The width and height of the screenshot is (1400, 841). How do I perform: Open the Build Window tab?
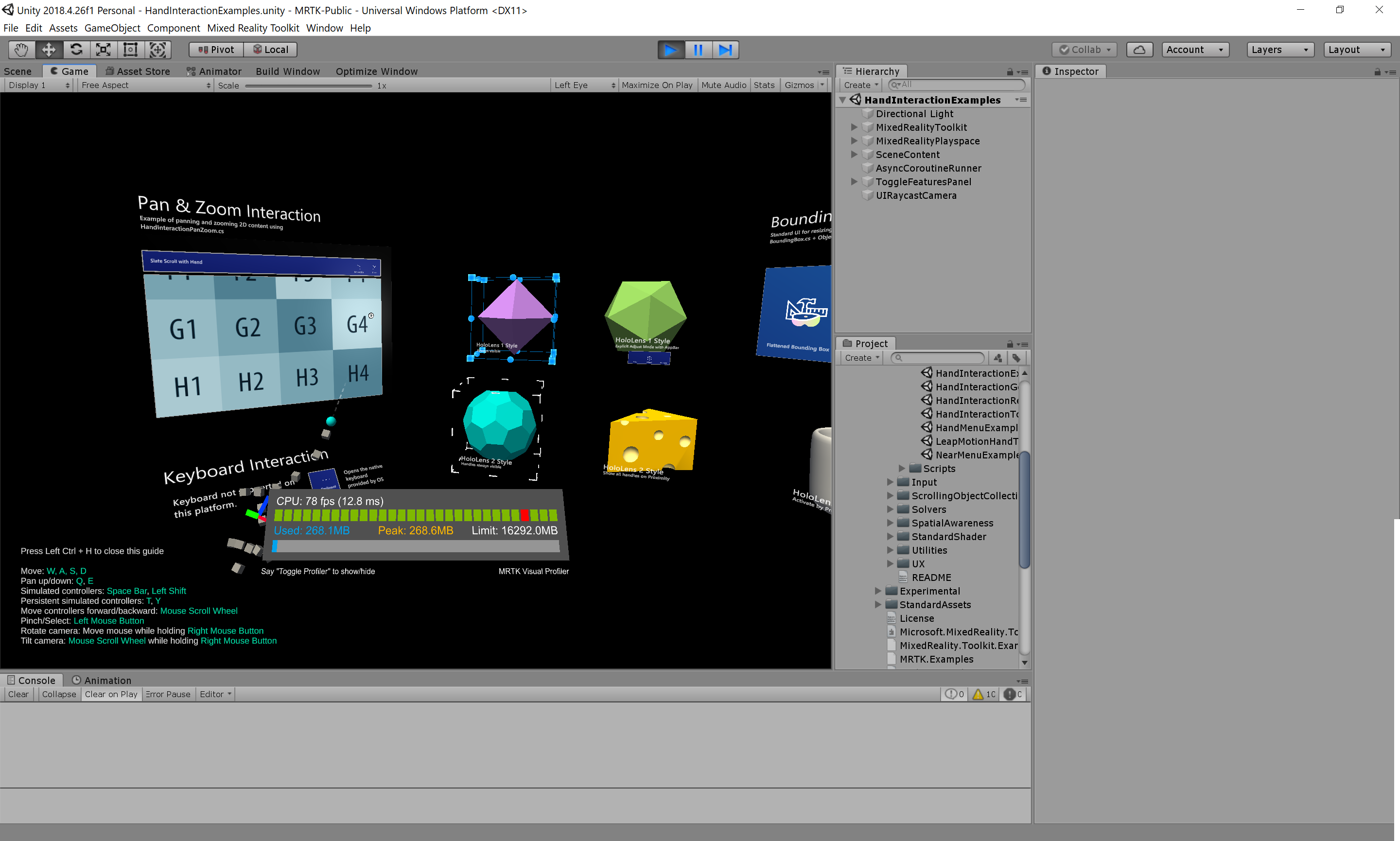(287, 71)
